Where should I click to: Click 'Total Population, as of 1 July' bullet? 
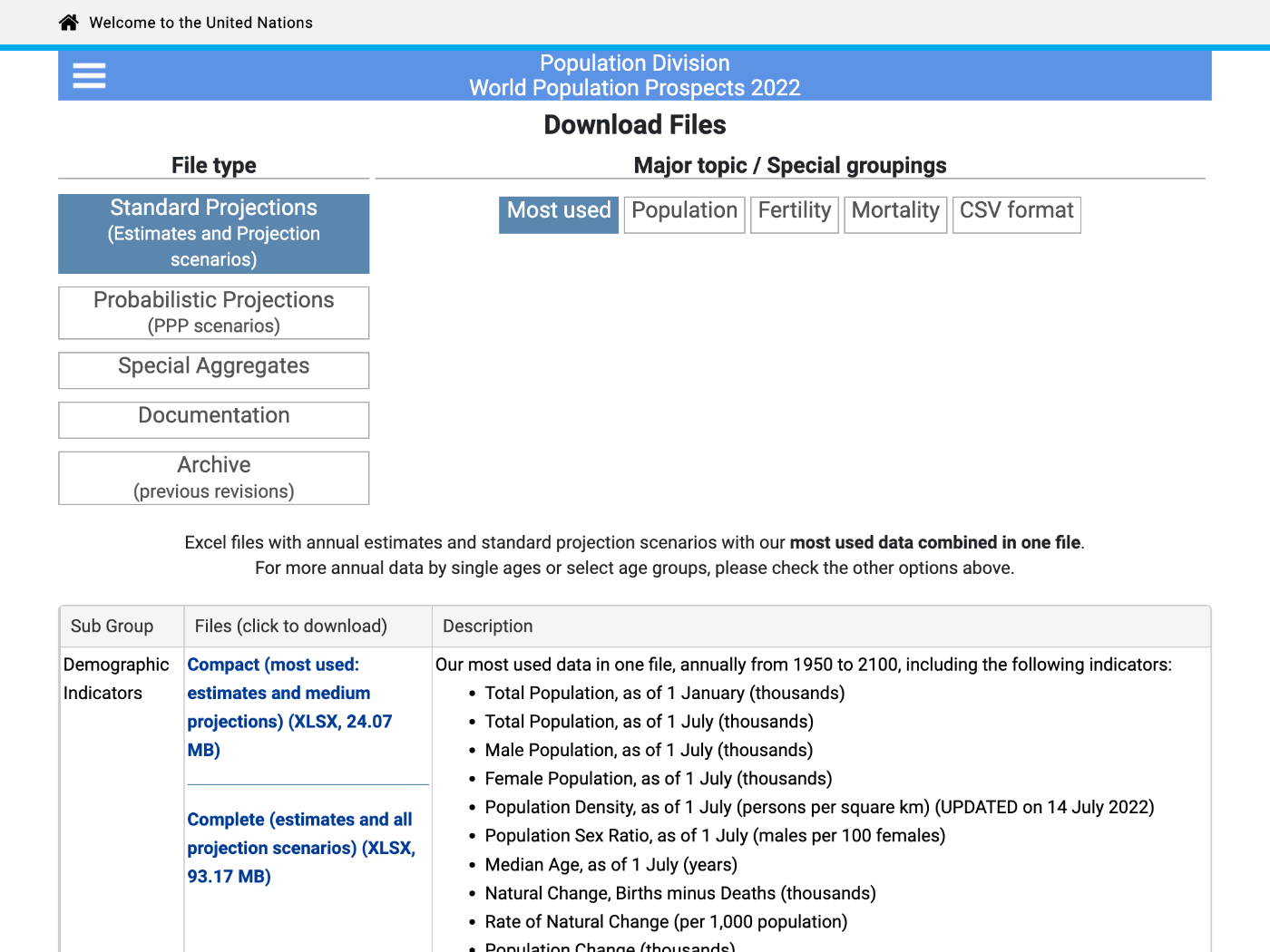pos(650,722)
